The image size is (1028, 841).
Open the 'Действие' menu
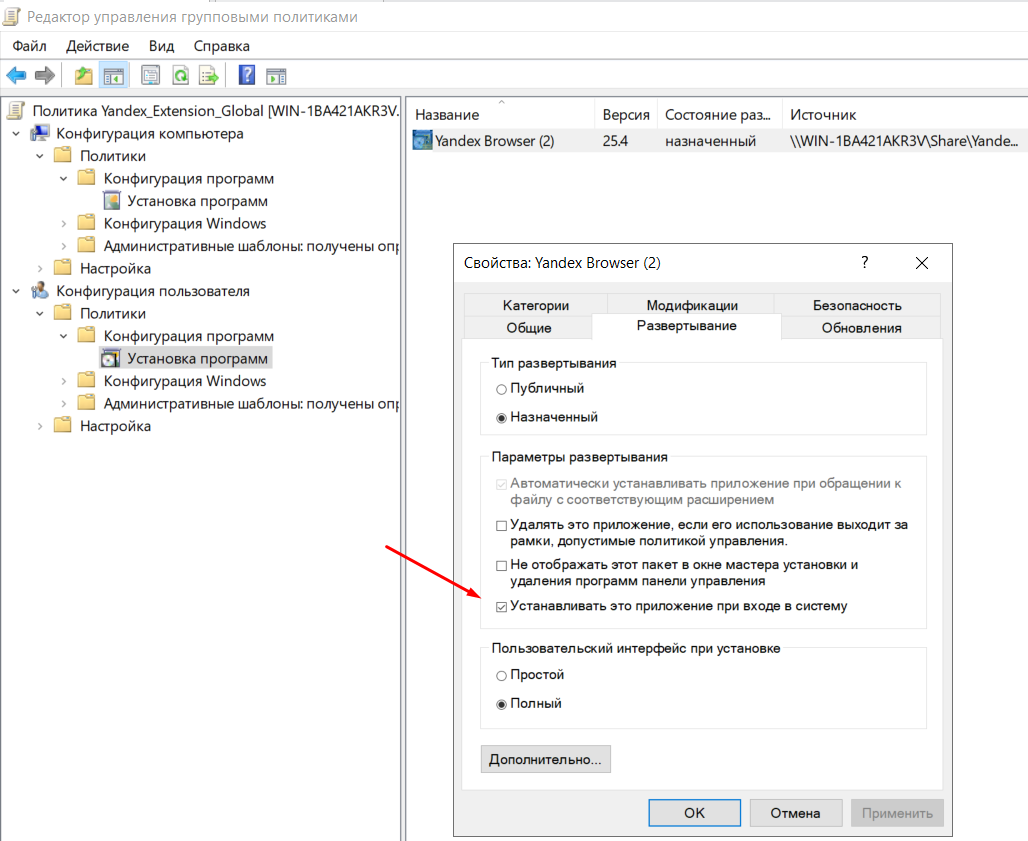(x=97, y=46)
